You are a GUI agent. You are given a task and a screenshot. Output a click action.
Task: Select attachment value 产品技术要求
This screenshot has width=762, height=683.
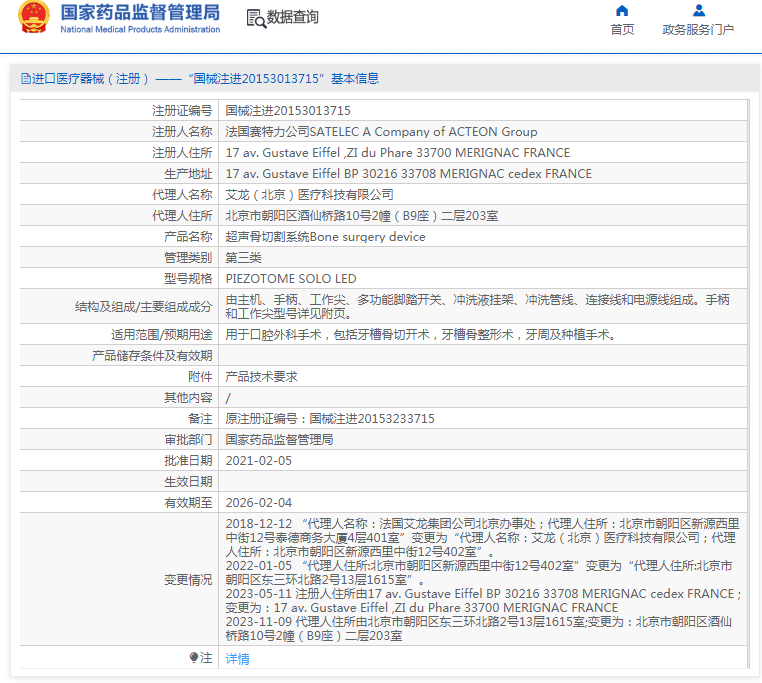click(x=261, y=377)
